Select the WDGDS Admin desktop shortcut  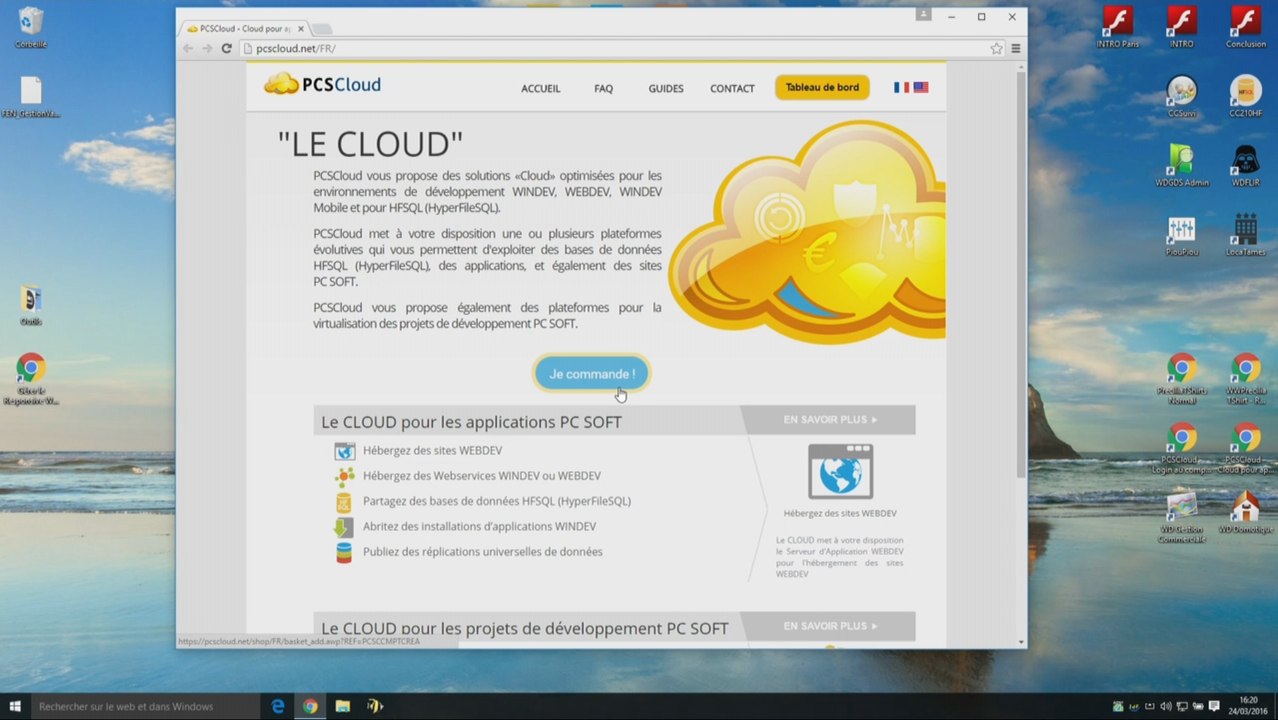(x=1181, y=165)
